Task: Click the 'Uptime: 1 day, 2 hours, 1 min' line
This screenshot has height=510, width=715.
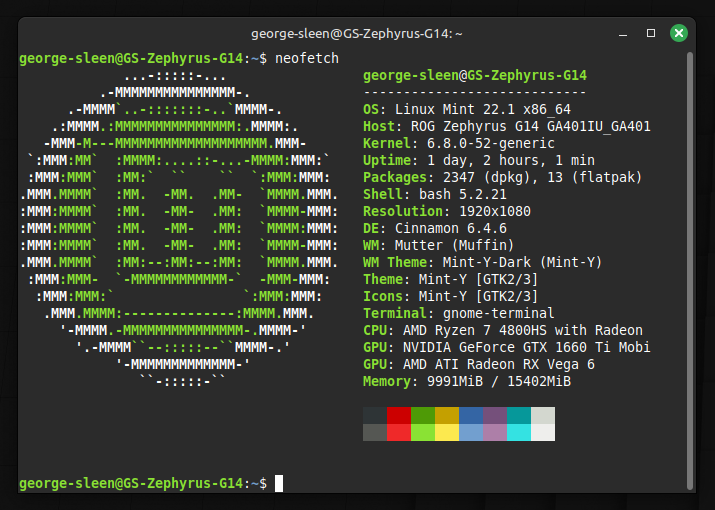Action: coord(479,161)
